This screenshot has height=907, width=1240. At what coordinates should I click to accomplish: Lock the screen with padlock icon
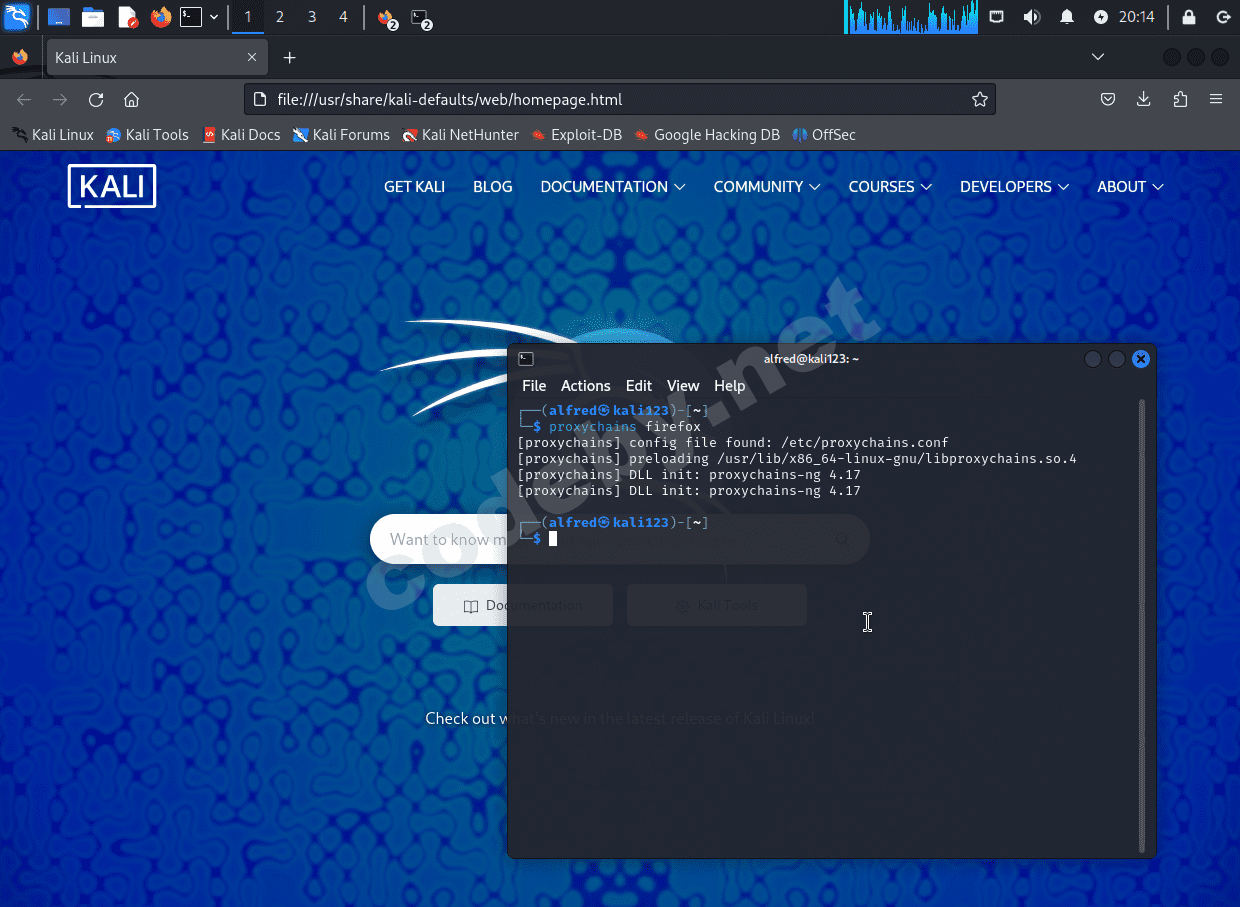[1189, 17]
